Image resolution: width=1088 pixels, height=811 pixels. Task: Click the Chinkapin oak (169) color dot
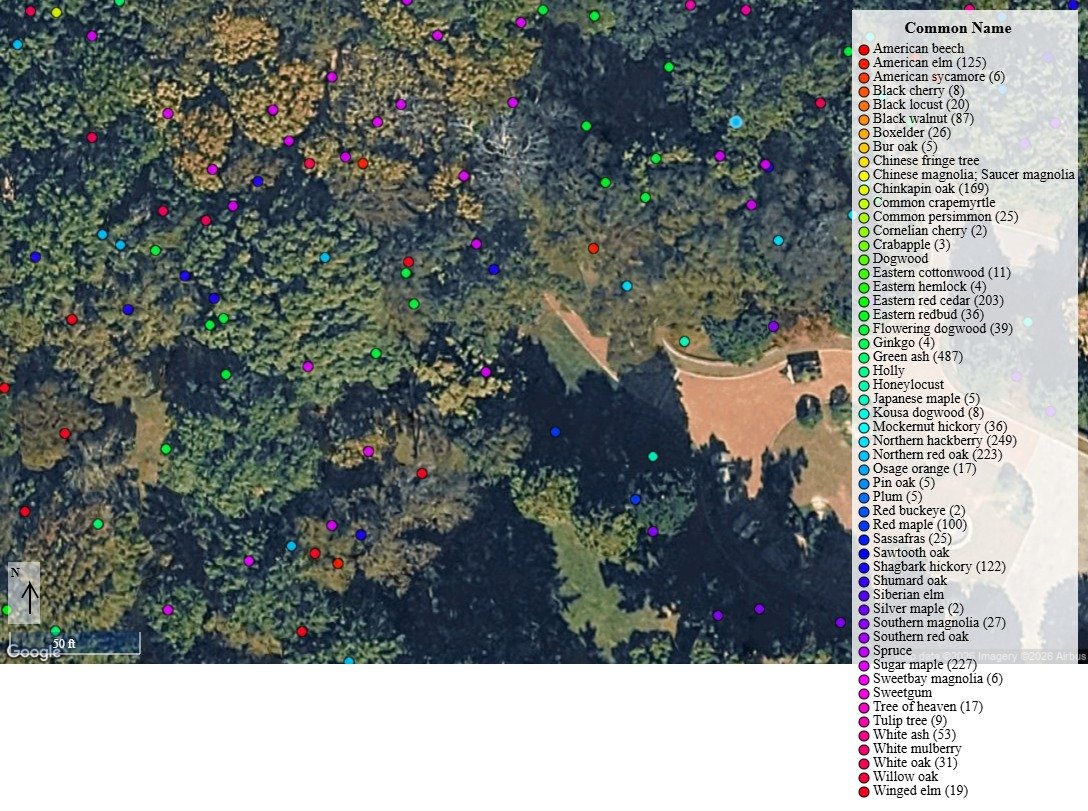[864, 189]
